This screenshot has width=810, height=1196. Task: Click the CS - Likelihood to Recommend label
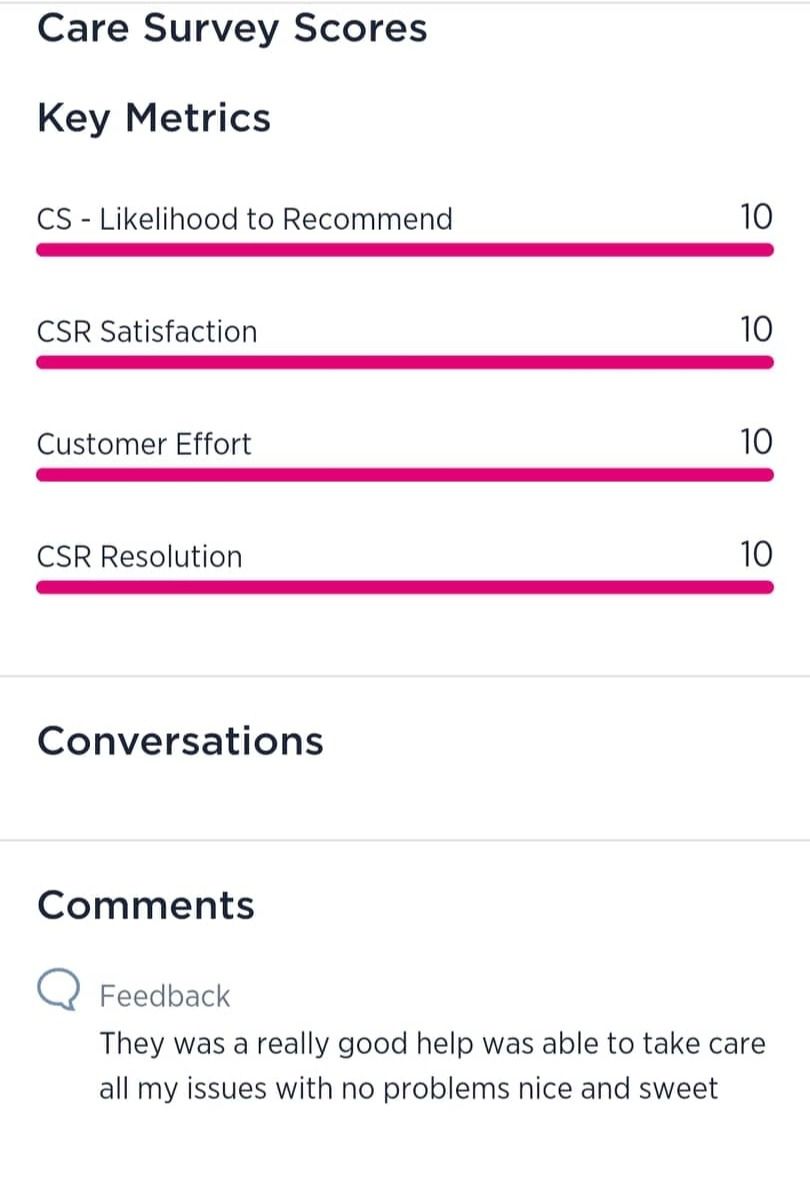tap(245, 219)
